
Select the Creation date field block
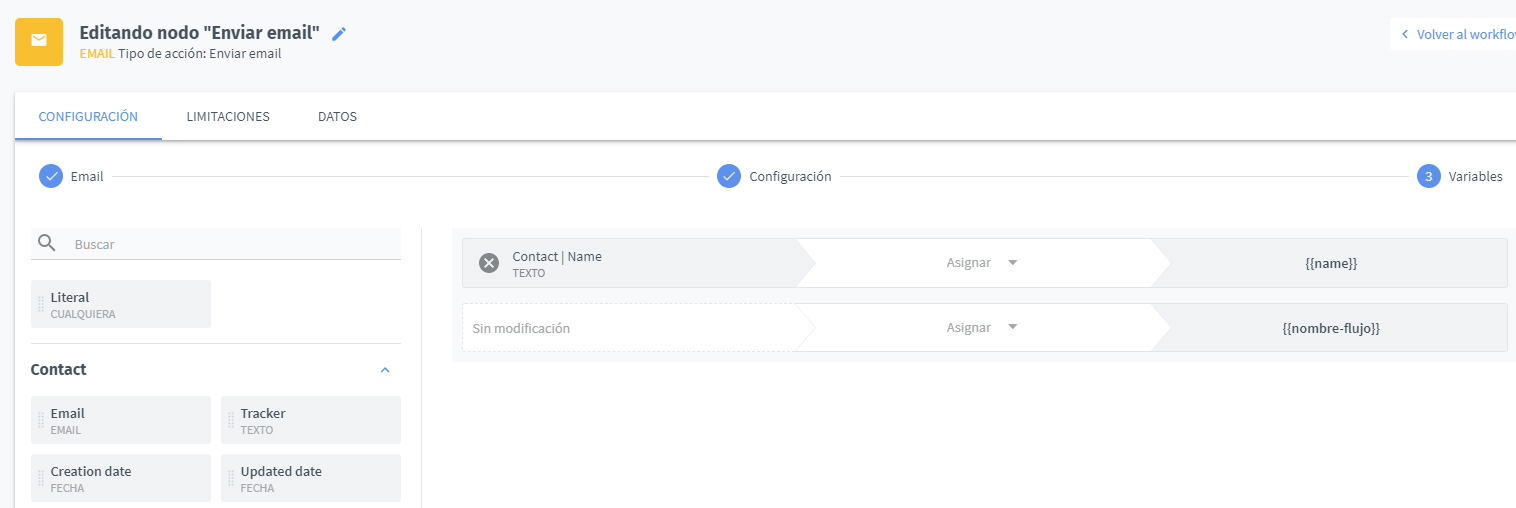click(x=121, y=478)
